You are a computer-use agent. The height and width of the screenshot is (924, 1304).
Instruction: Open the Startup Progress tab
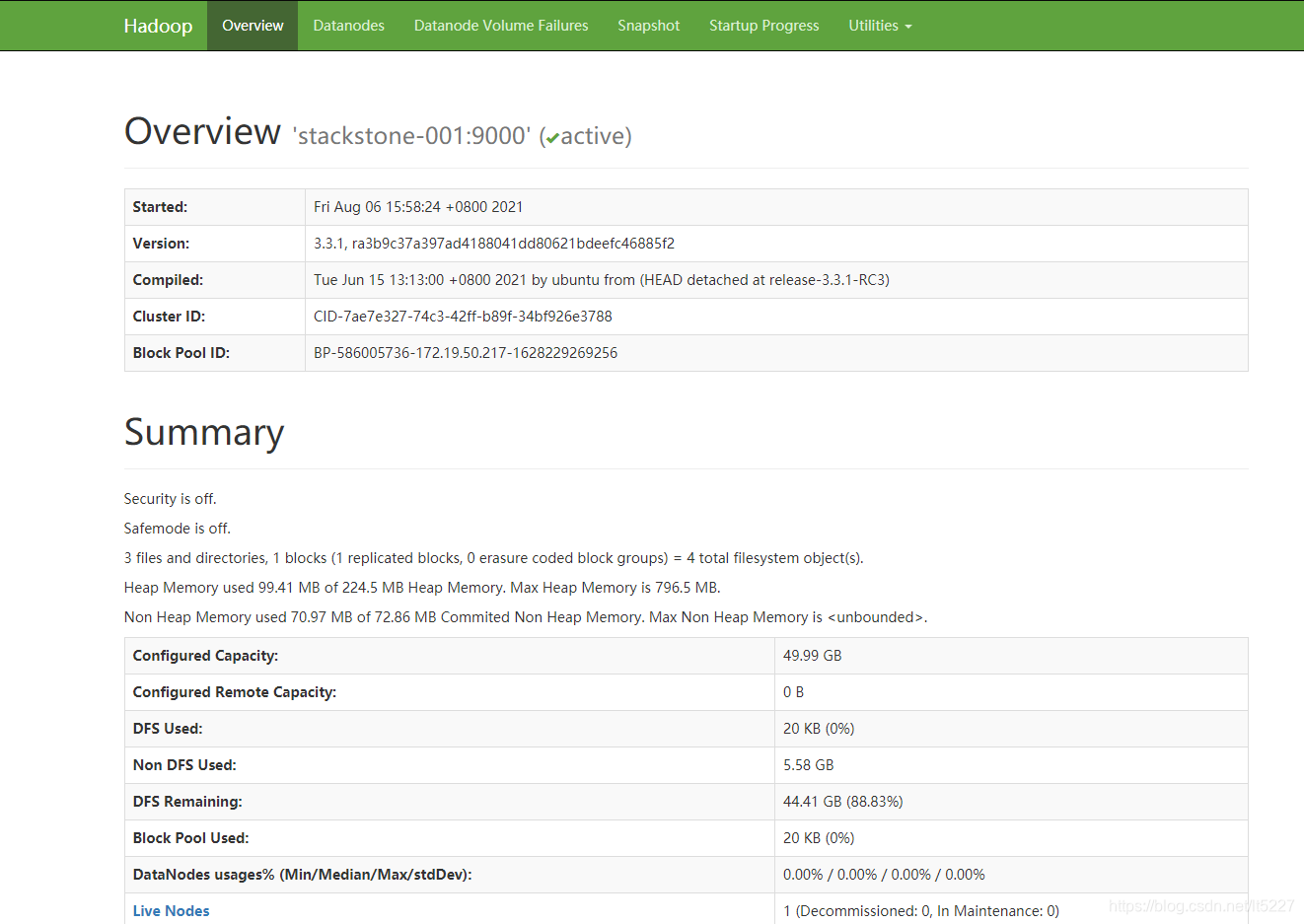(x=763, y=26)
